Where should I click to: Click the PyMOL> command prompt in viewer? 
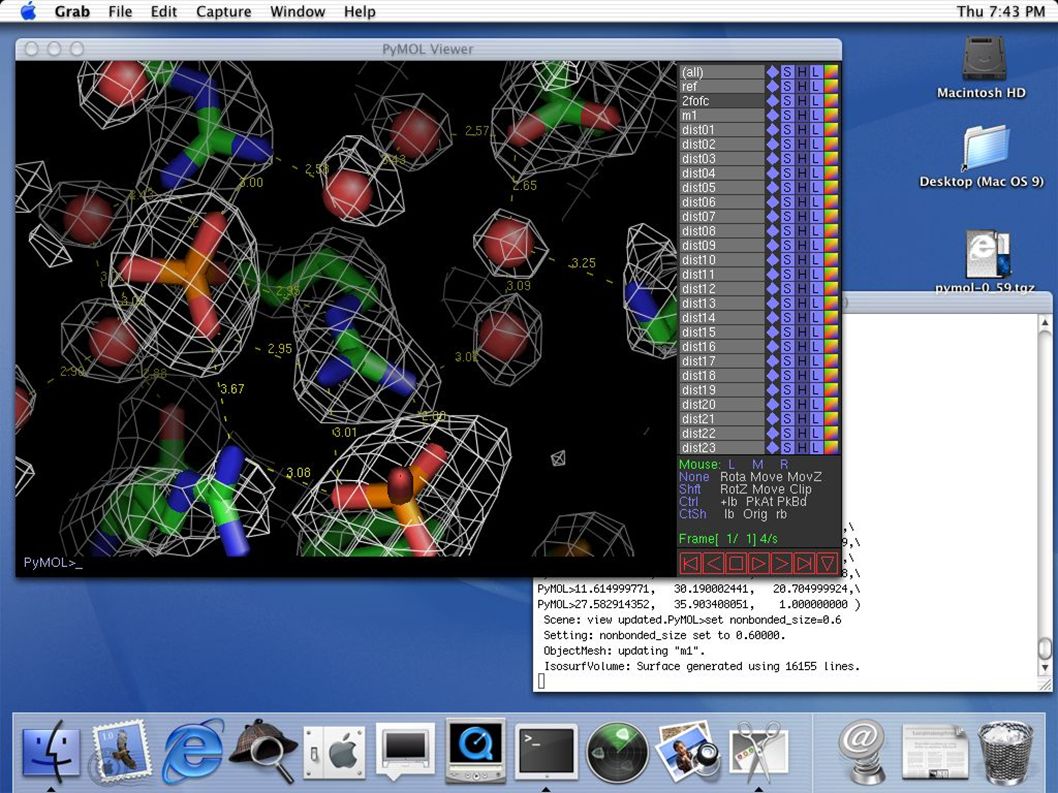pyautogui.click(x=53, y=562)
